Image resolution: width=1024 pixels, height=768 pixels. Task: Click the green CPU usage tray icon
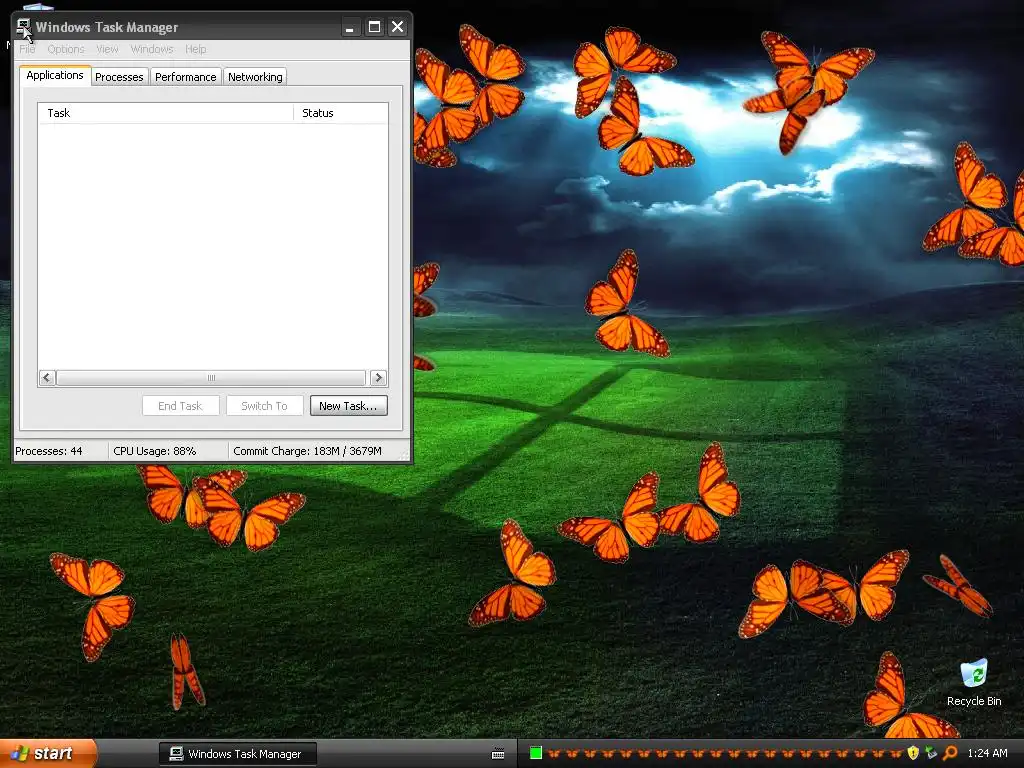[x=536, y=753]
